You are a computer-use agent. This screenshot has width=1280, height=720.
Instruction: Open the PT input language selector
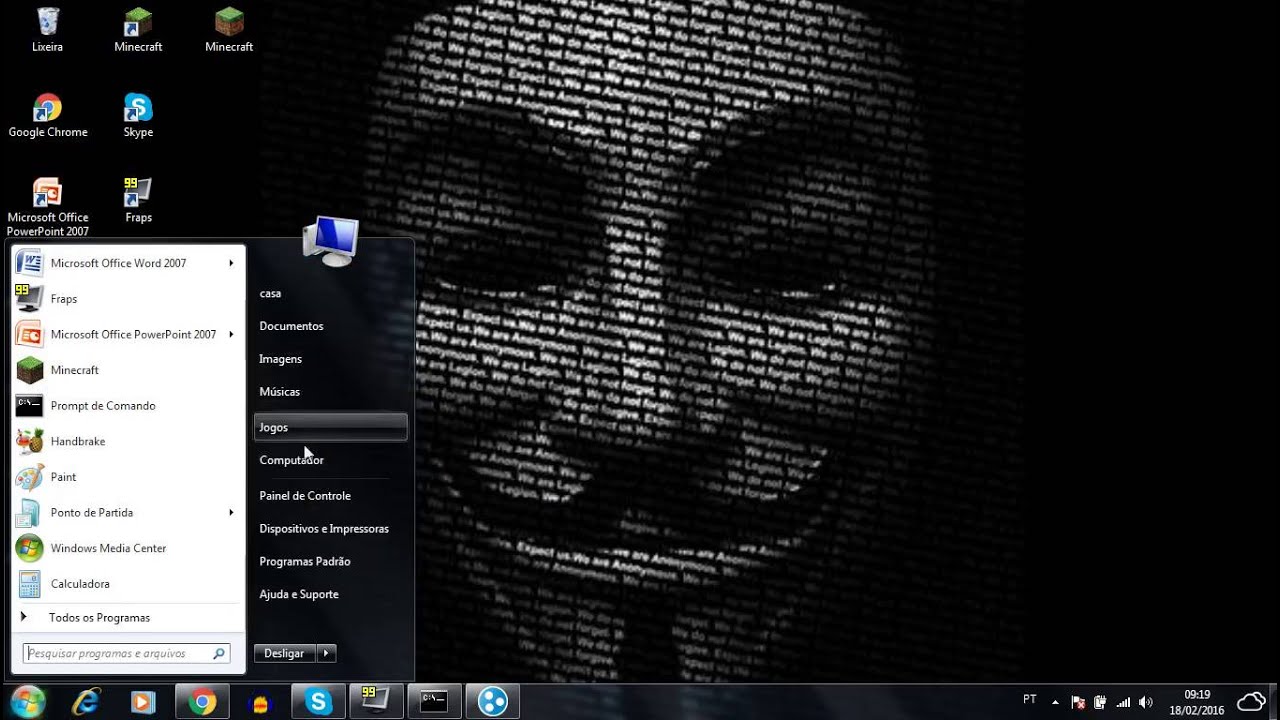point(1030,699)
